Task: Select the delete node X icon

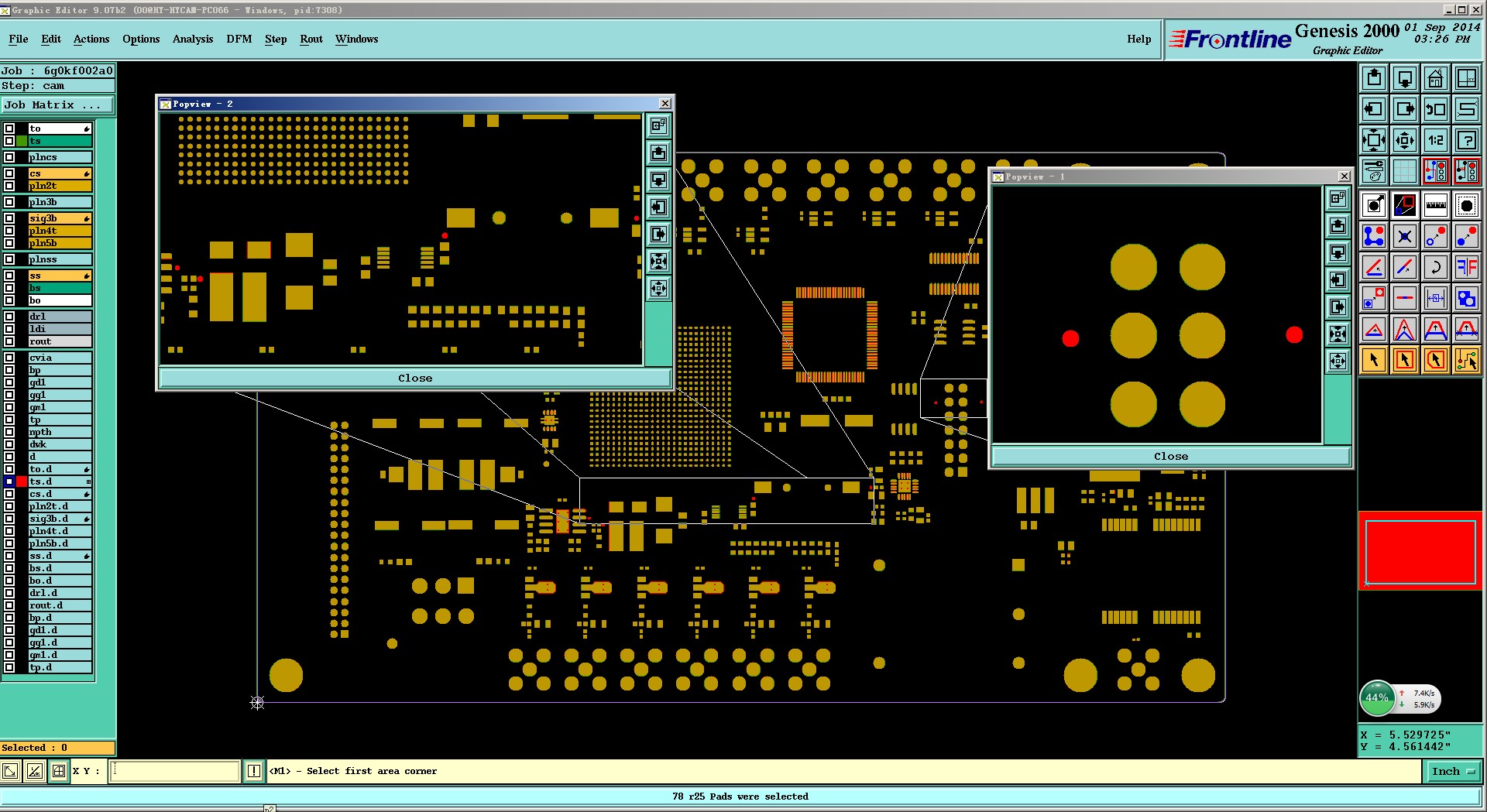Action: coord(1404,236)
